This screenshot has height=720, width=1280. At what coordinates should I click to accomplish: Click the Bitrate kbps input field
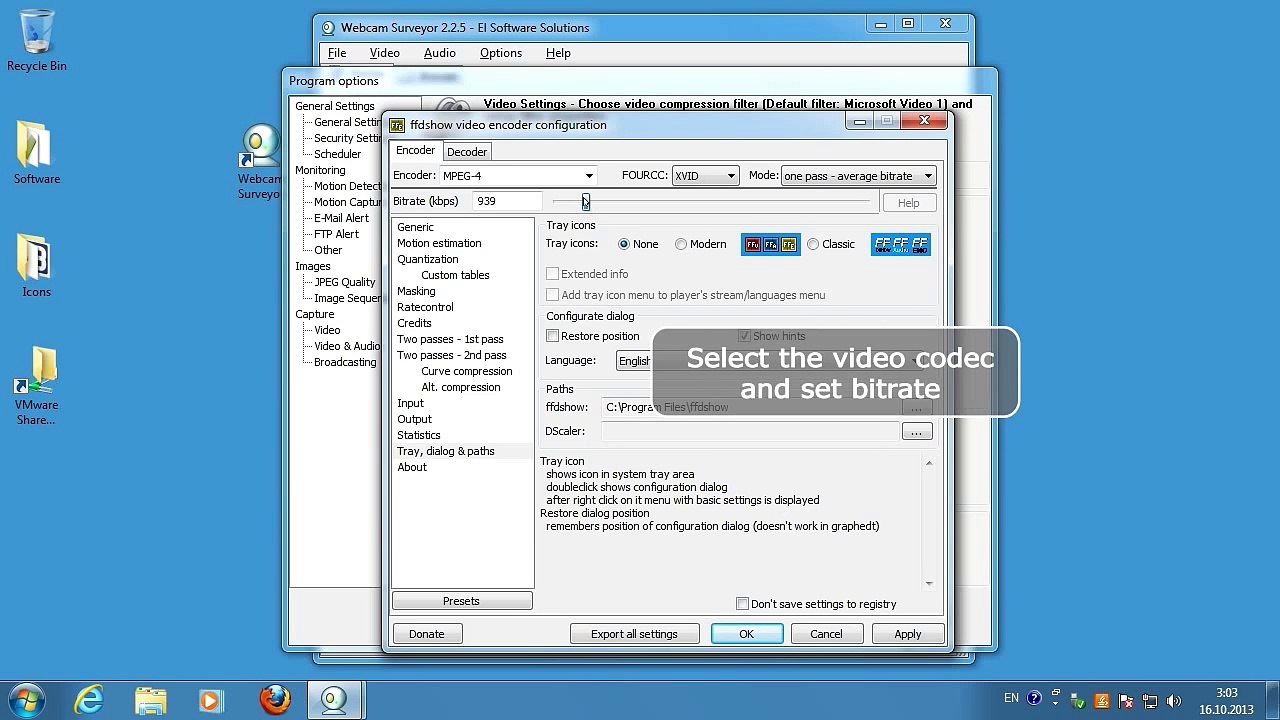(x=508, y=201)
